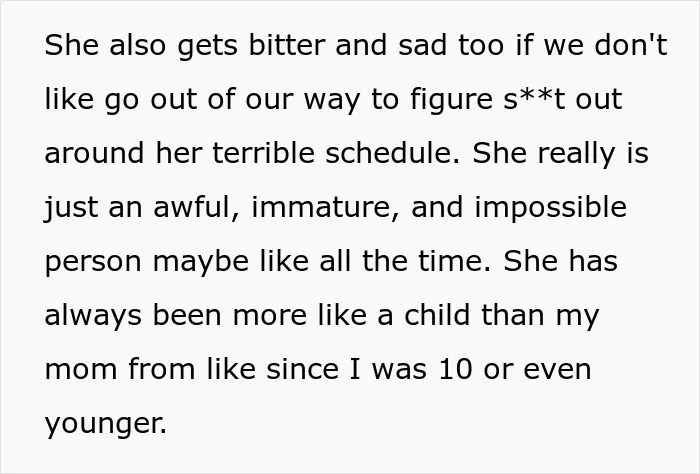Click the word "maybe" in fifth line
Image resolution: width=700 pixels, height=474 pixels.
tap(201, 262)
